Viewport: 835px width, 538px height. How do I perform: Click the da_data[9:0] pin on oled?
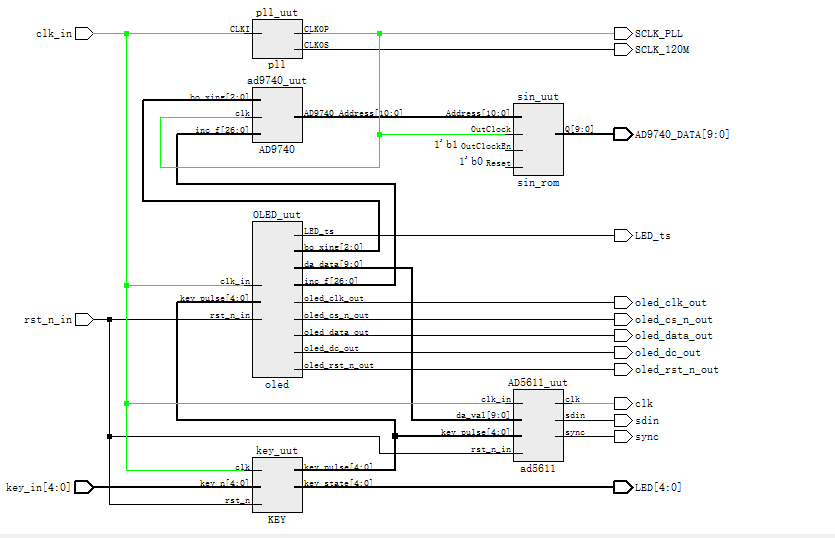(333, 264)
